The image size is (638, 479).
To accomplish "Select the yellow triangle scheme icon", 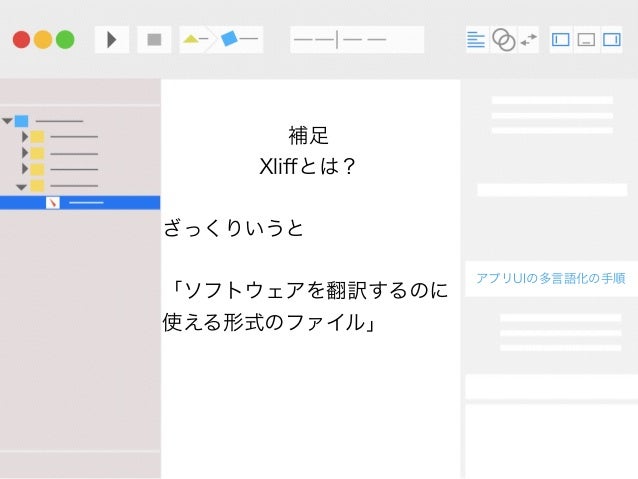I will [191, 39].
